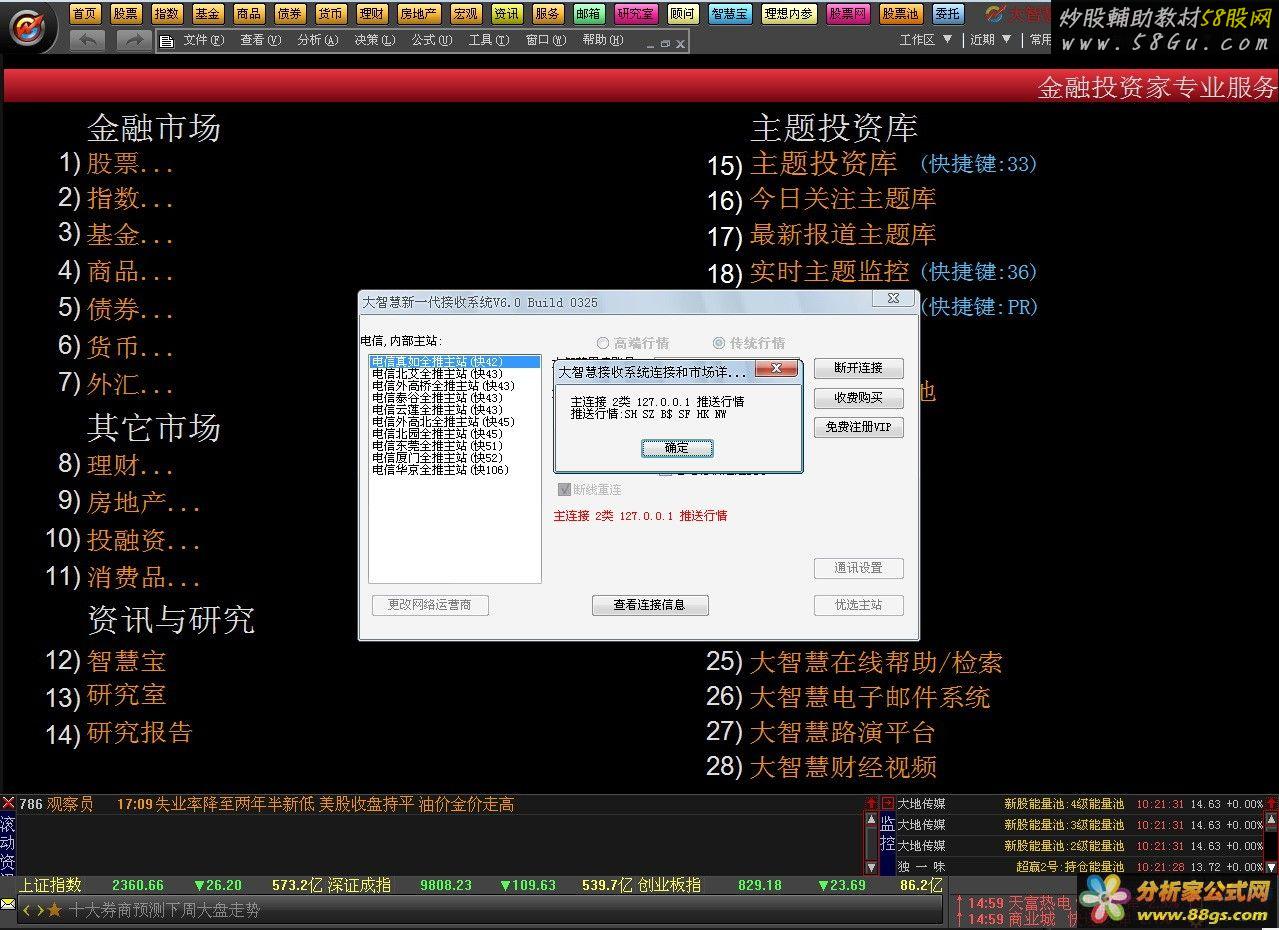Click the 货币 toolbar button
1279x930 pixels.
click(x=330, y=13)
